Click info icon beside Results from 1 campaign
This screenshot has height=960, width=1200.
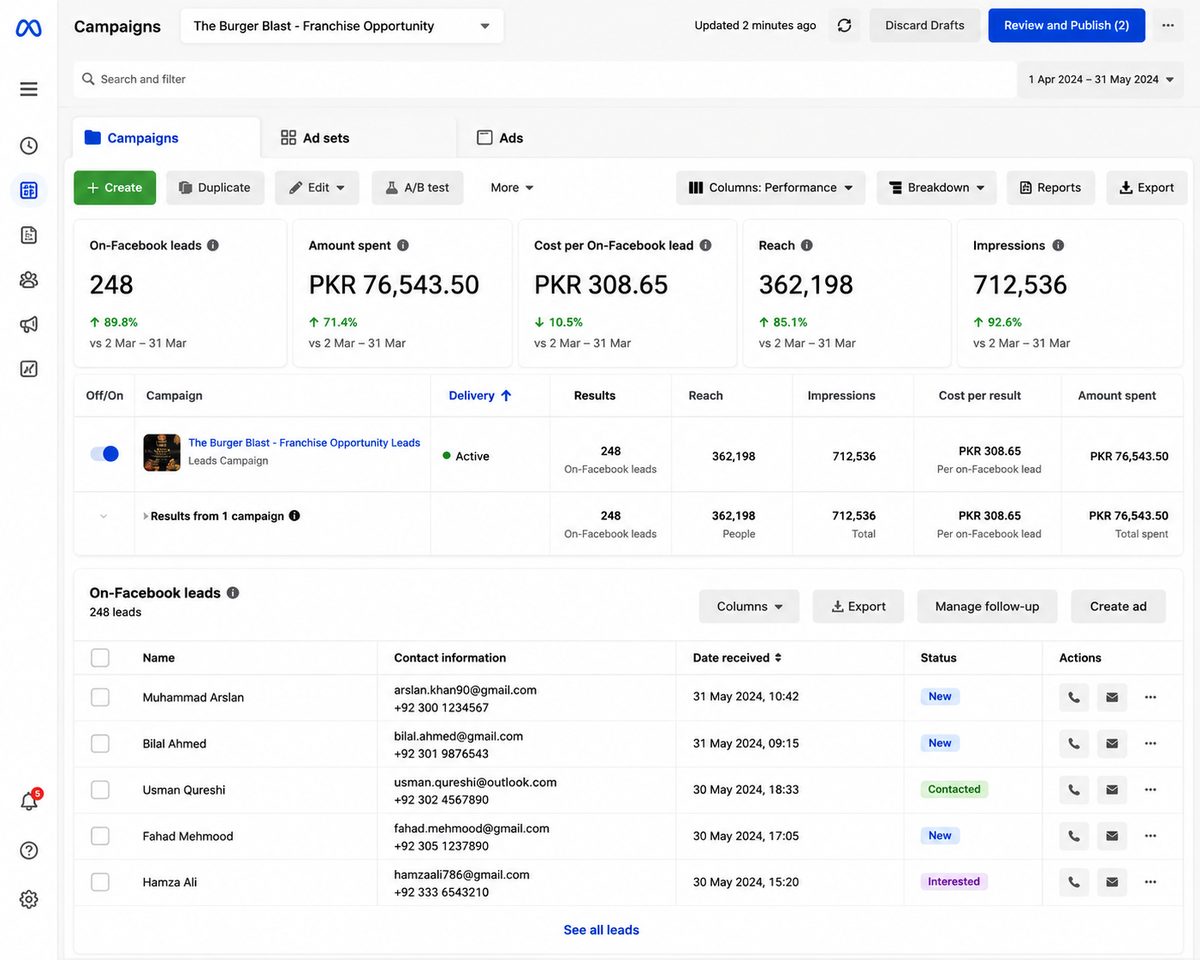click(x=294, y=516)
